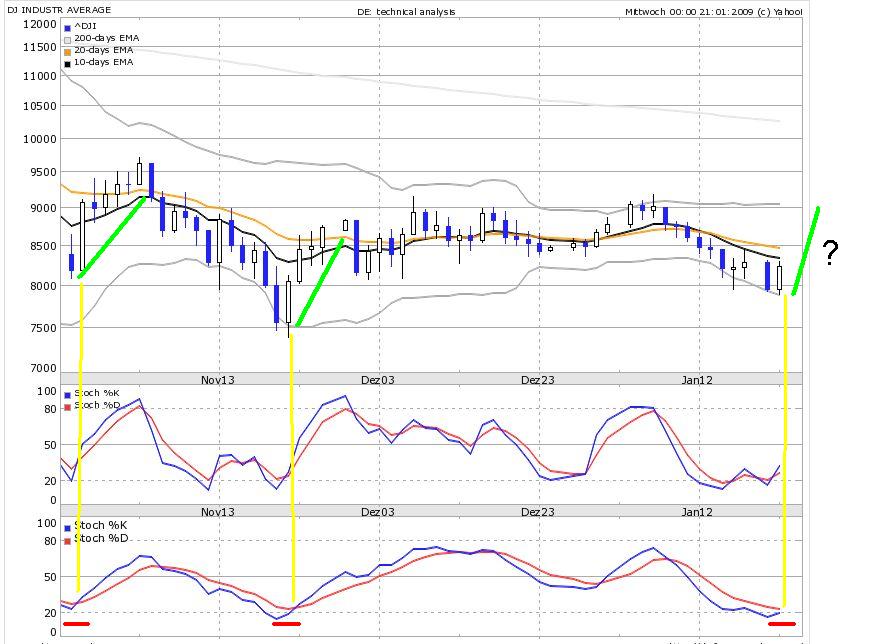This screenshot has width=879, height=644.
Task: Click Dez23 label below the upper stochastic panel
Action: [x=538, y=512]
